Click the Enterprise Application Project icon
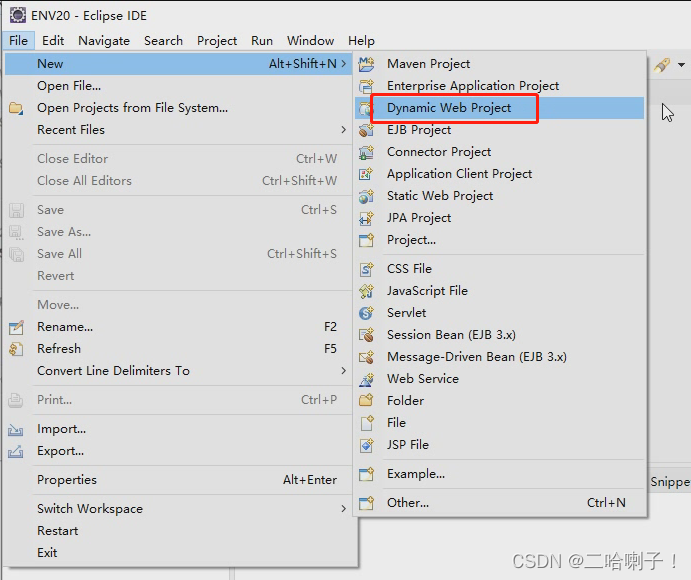 366,86
